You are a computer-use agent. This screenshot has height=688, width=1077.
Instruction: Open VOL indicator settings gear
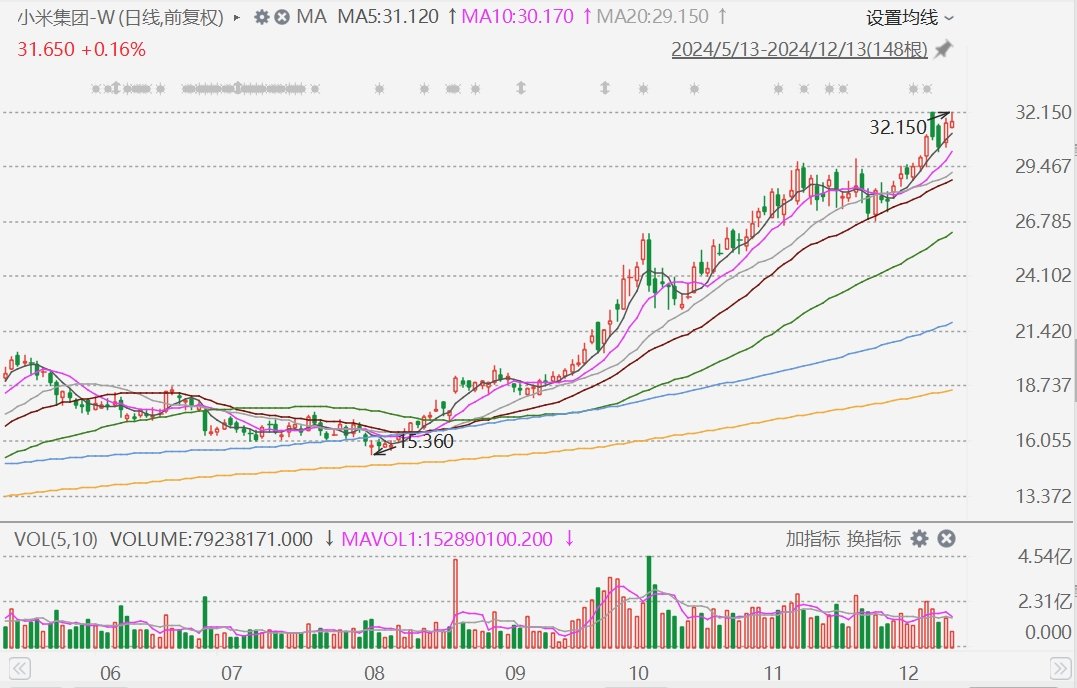tap(920, 539)
